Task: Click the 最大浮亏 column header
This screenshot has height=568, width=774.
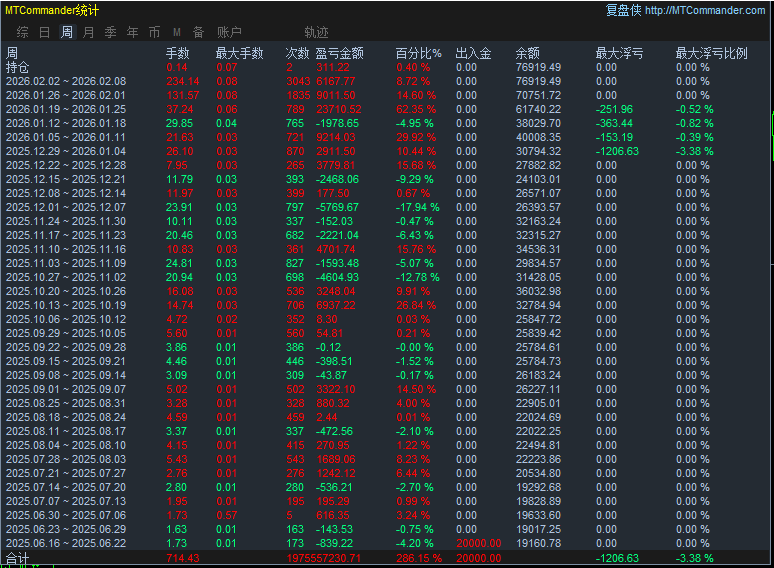Action: (619, 53)
